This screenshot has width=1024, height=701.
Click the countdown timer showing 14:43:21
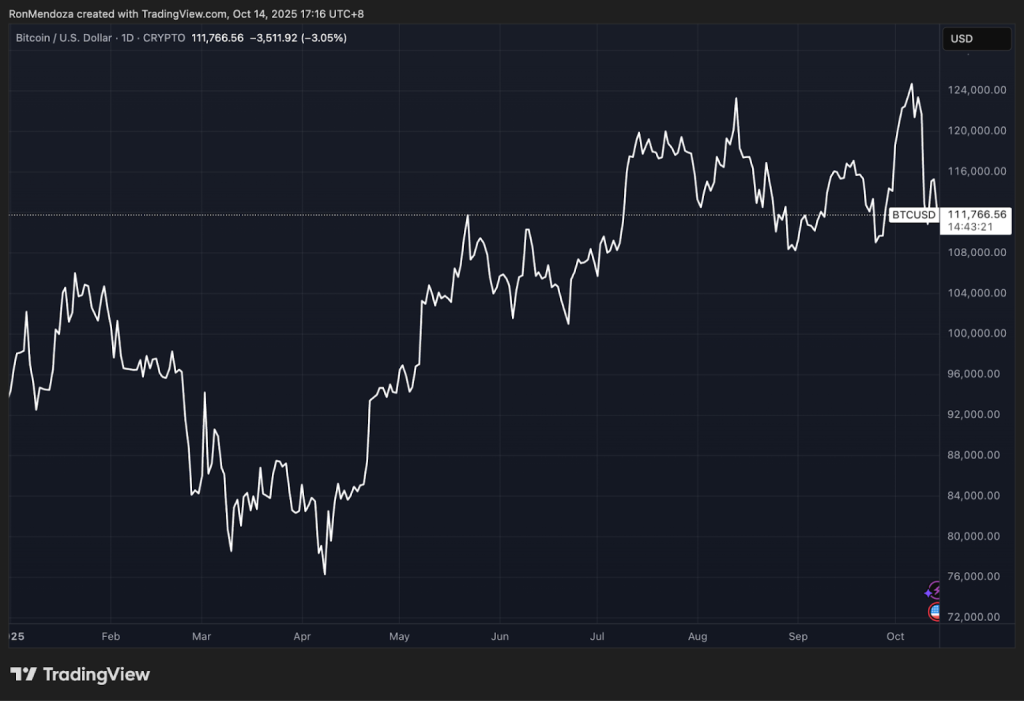click(970, 225)
